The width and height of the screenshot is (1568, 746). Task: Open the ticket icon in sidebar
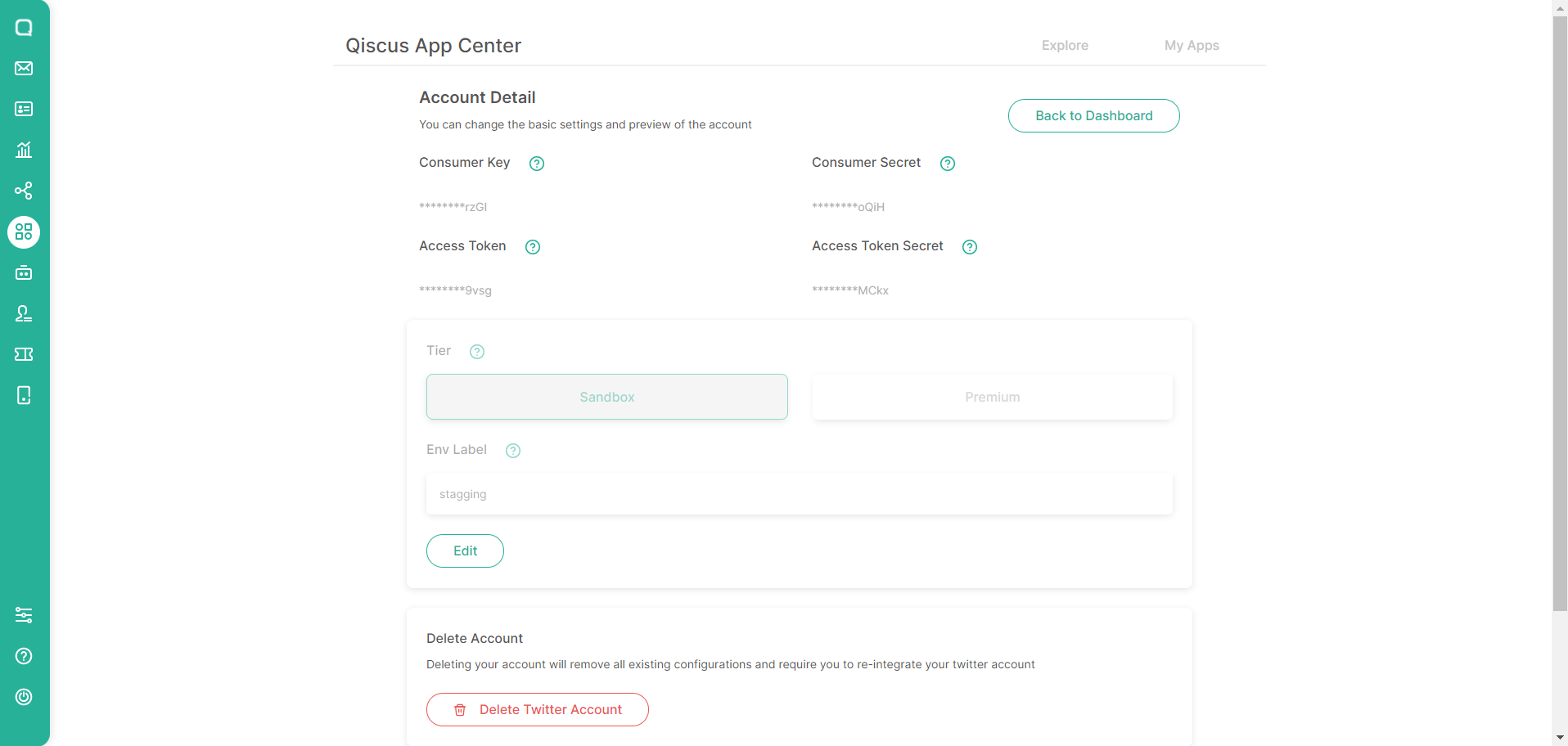tap(24, 354)
